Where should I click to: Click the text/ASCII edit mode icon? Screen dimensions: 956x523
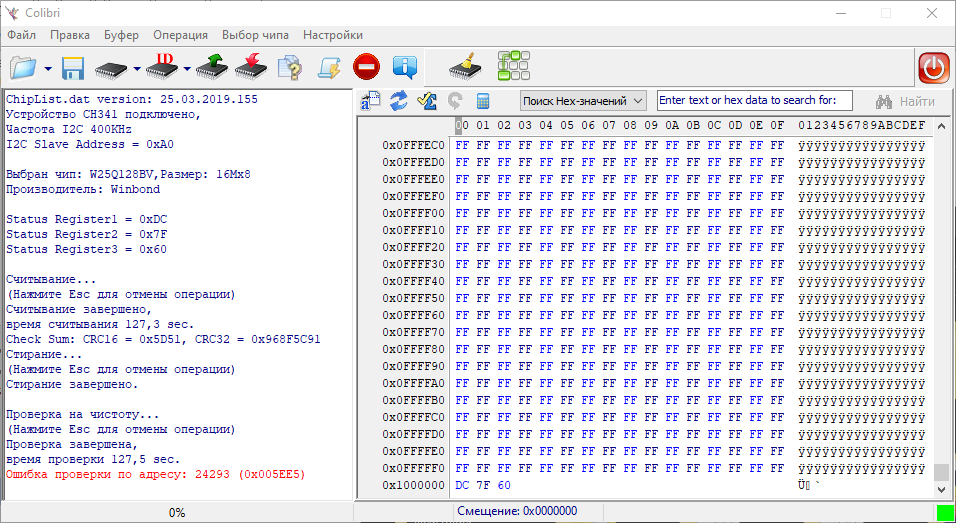click(370, 101)
